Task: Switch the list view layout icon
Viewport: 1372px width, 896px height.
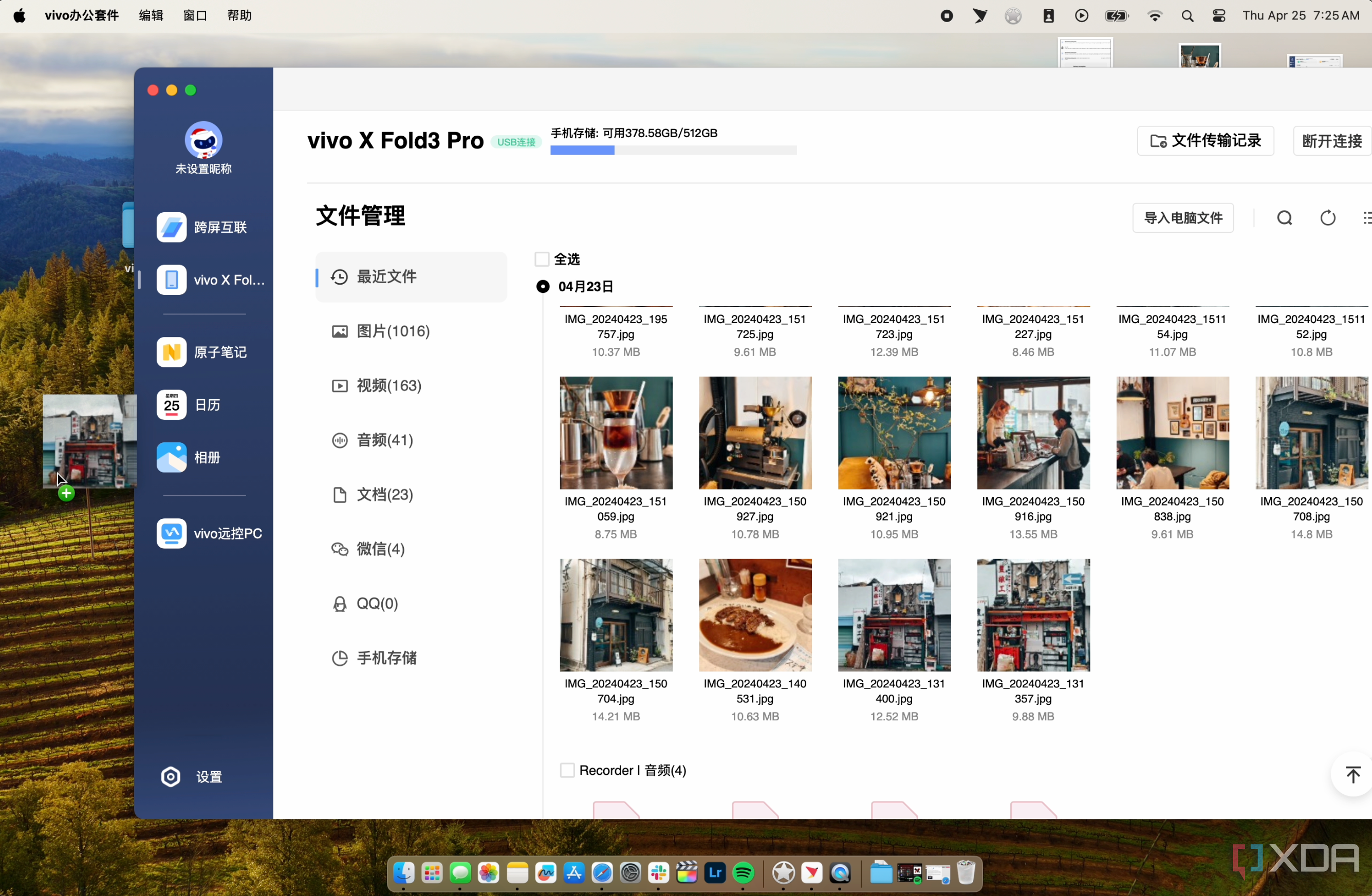Action: (1367, 218)
